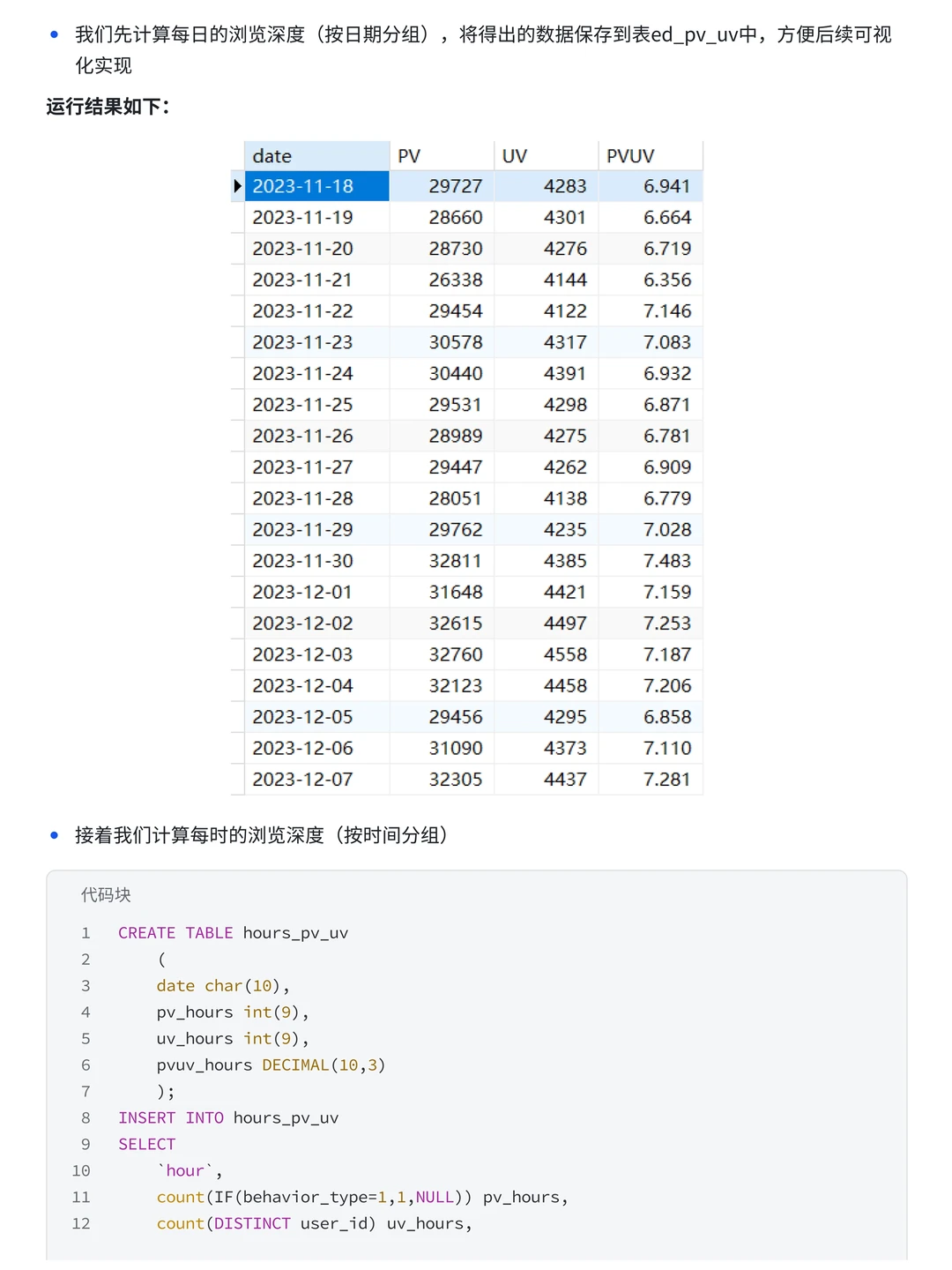Click UV value 4391 in table

pyautogui.click(x=565, y=374)
